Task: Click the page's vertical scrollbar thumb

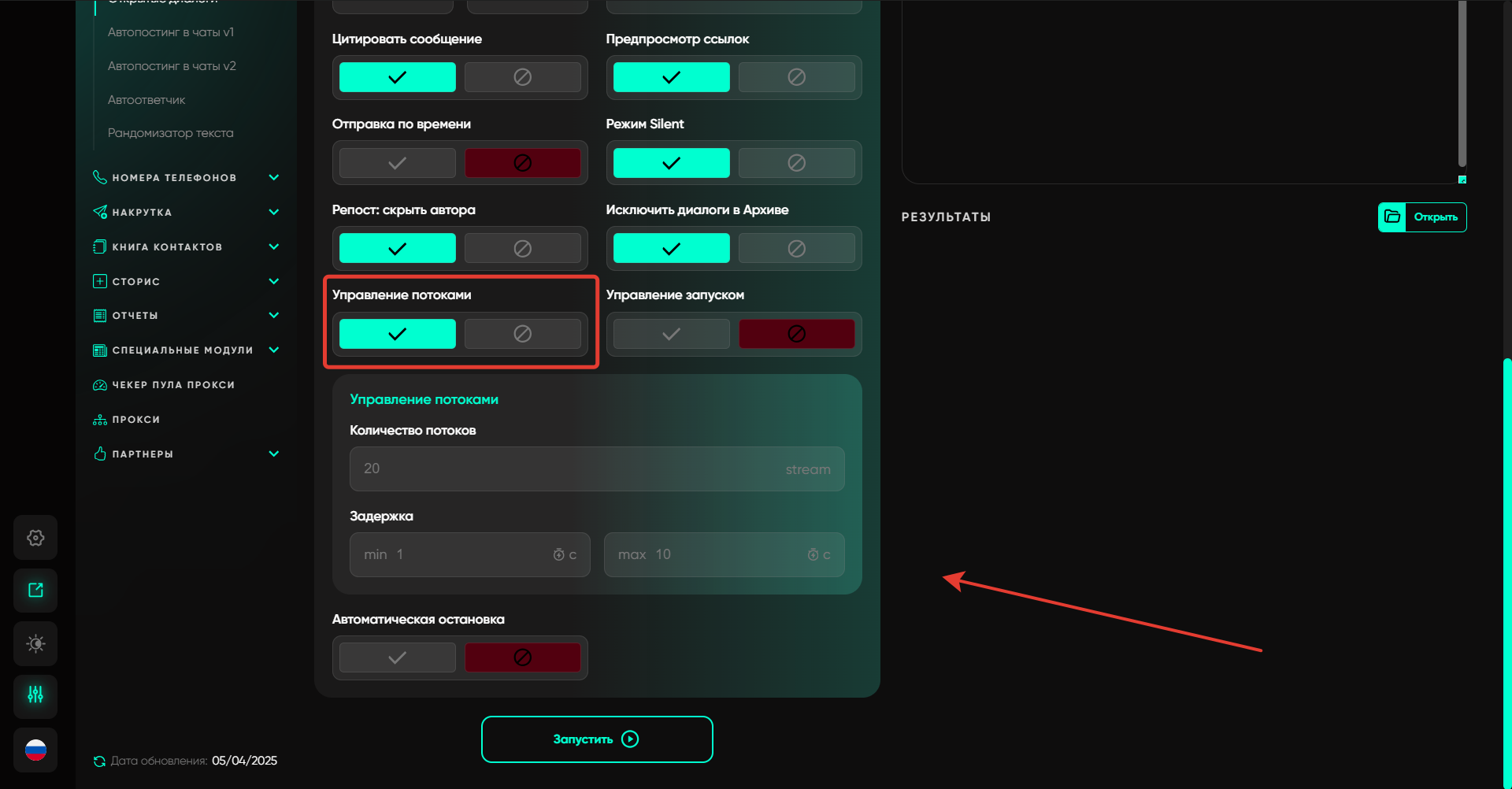Action: coord(1506,567)
